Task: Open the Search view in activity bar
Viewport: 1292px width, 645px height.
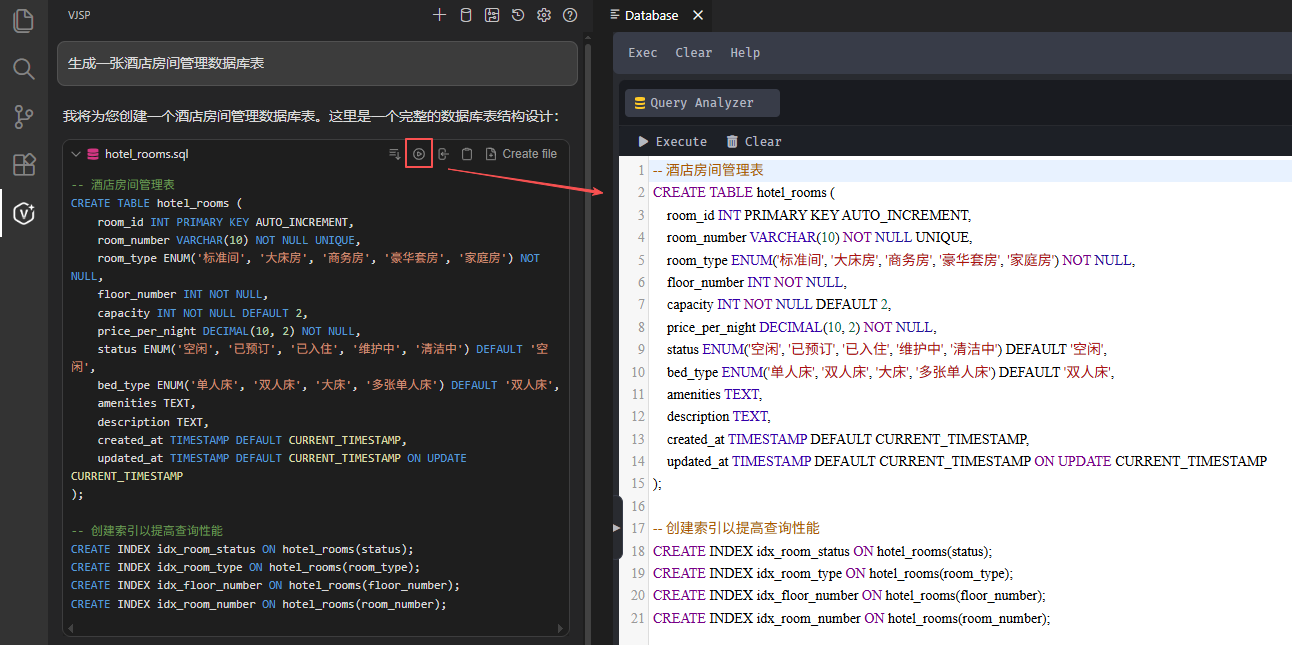Action: click(x=23, y=68)
